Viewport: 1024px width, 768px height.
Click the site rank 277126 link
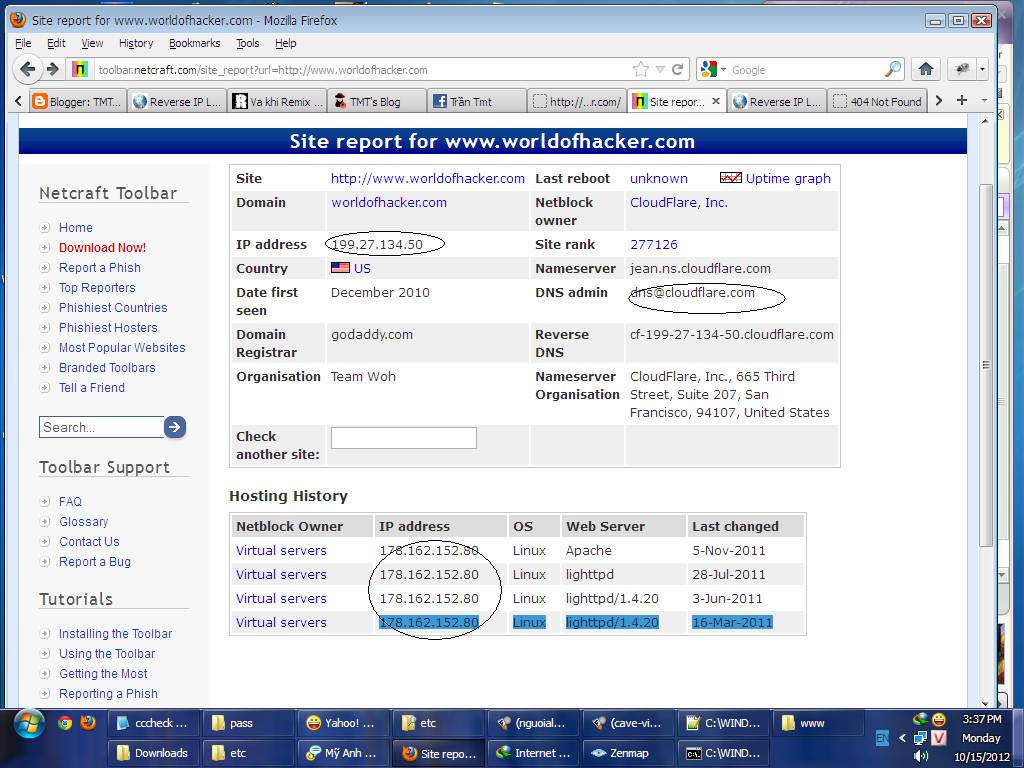click(654, 244)
